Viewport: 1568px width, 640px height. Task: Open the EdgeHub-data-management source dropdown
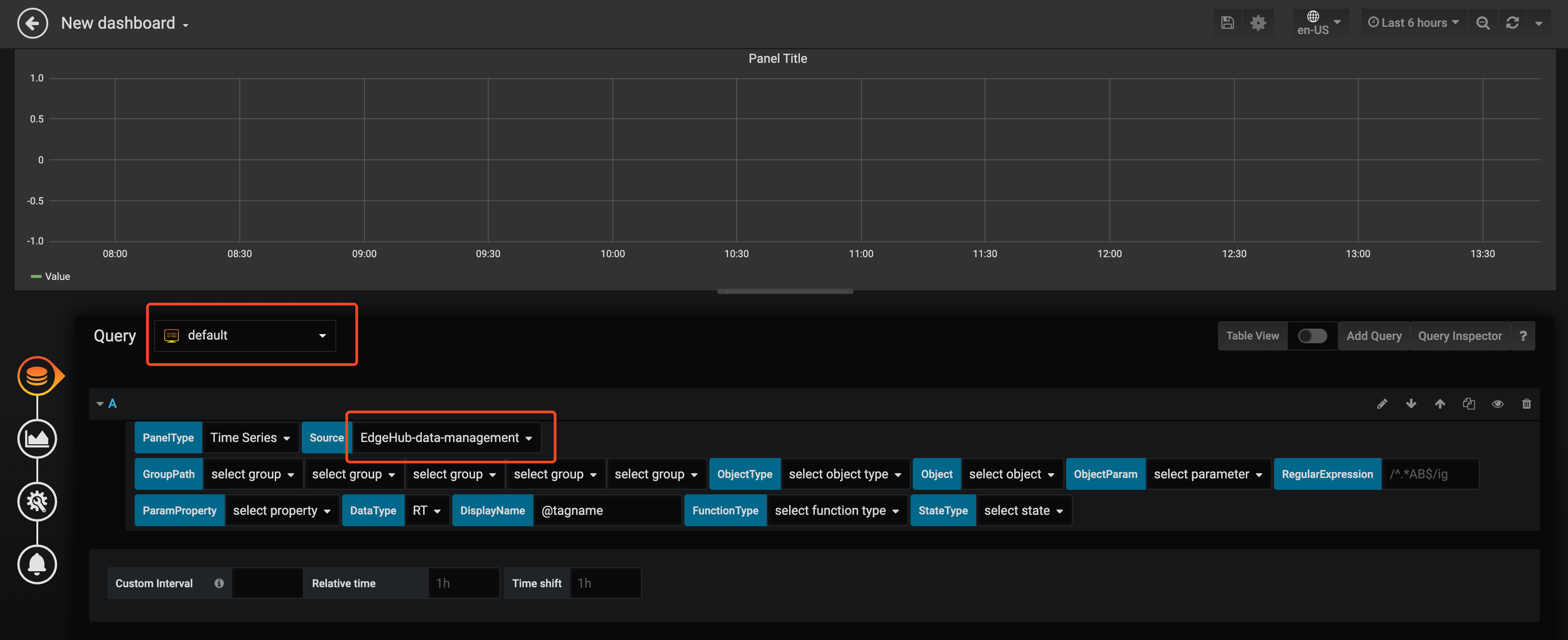[445, 438]
